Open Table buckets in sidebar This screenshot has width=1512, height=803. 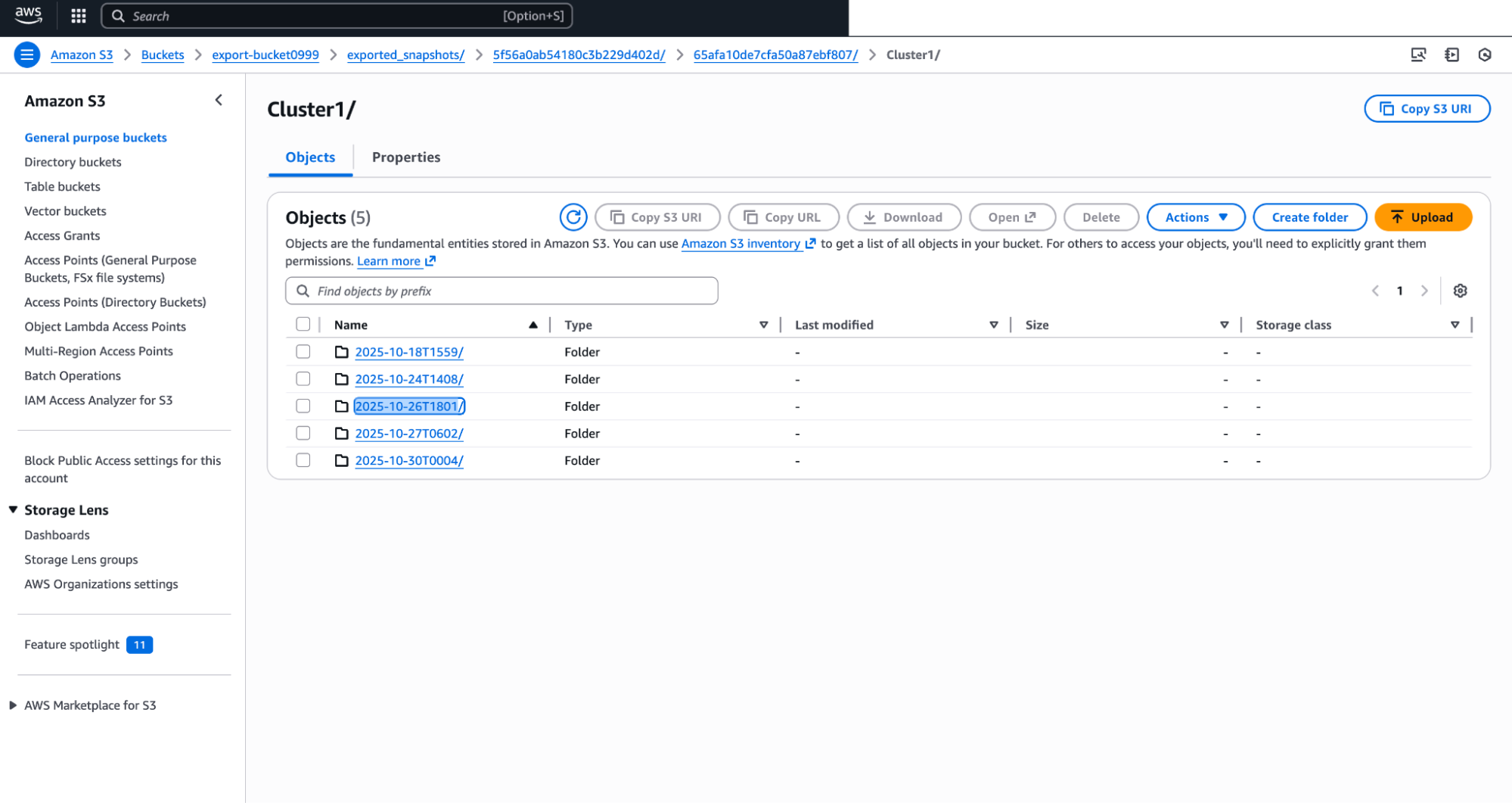click(x=62, y=186)
